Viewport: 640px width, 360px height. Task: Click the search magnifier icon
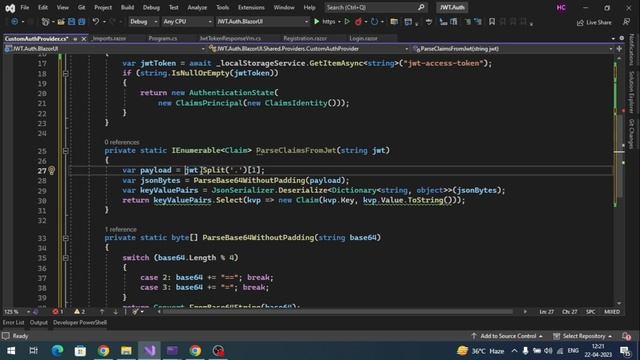[421, 7]
